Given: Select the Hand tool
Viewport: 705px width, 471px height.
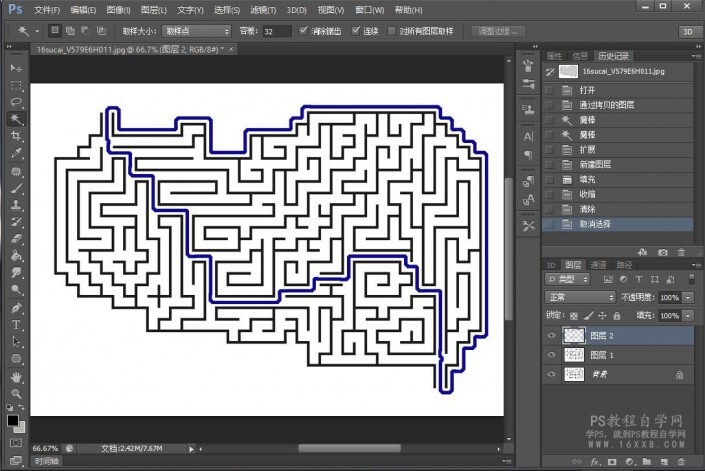Looking at the screenshot, I should click(x=17, y=377).
